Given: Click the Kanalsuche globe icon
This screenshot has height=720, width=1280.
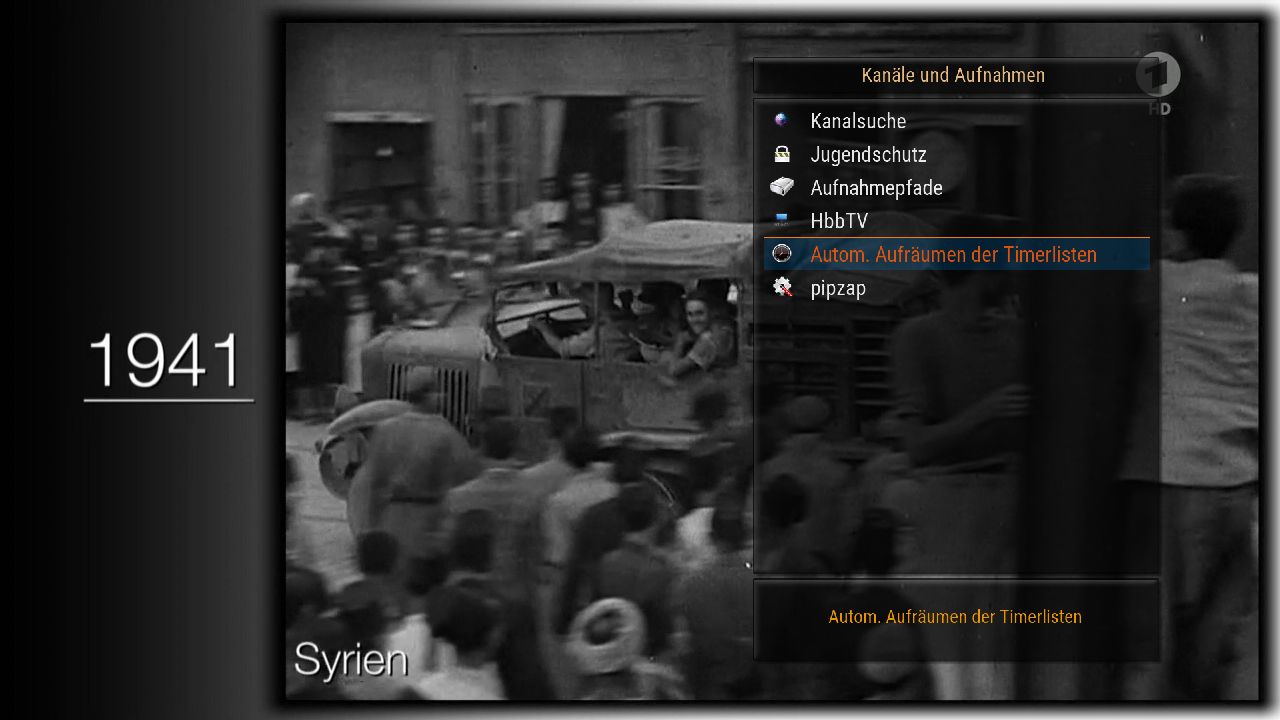Looking at the screenshot, I should 782,121.
